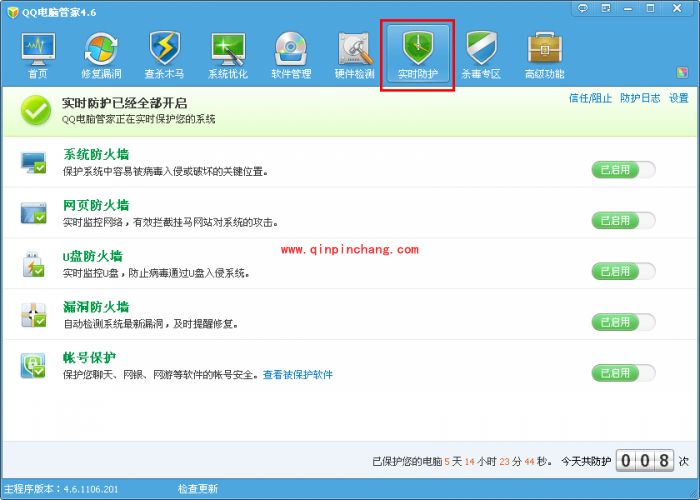Toggle the U盘防火墙 已启用 switch
The image size is (700, 500).
click(623, 271)
